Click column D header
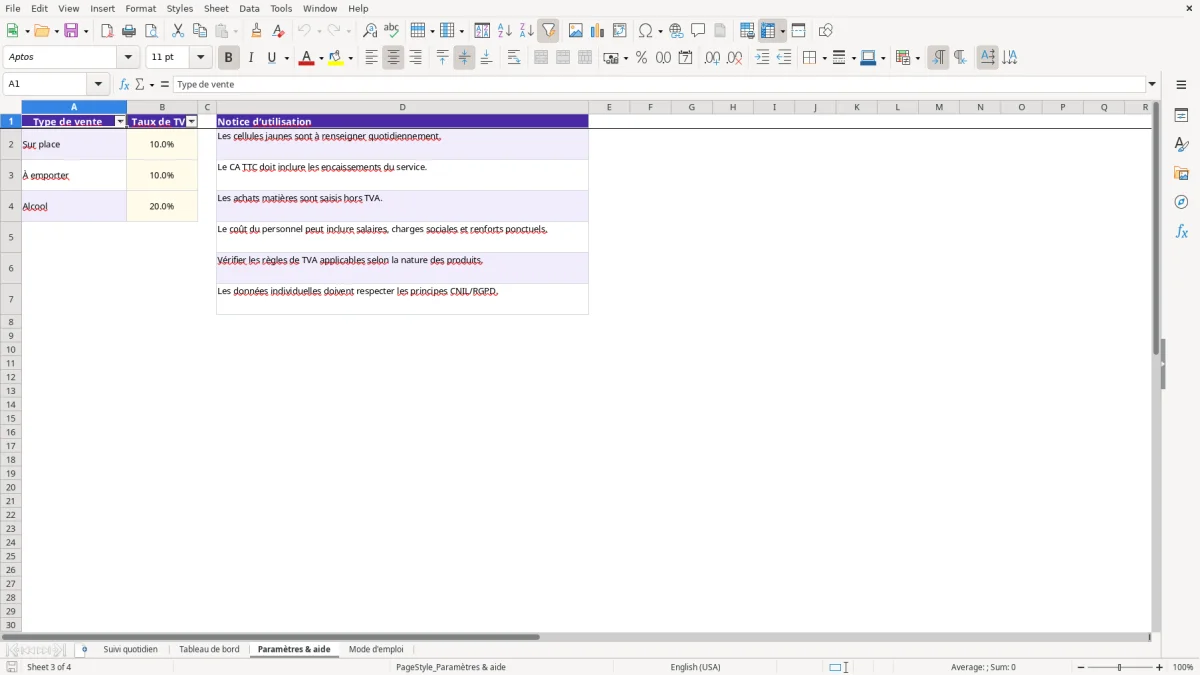 (402, 107)
